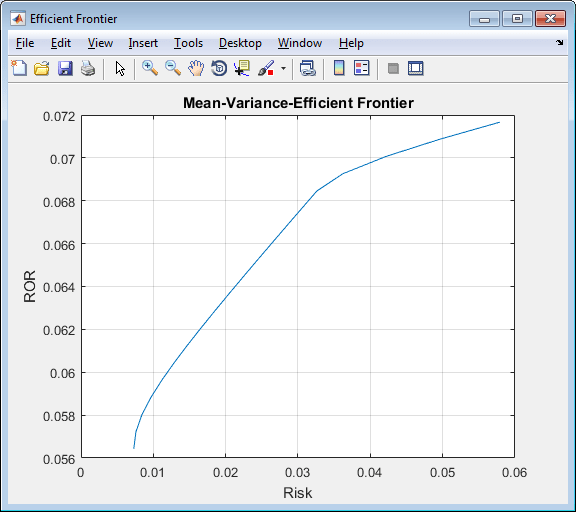This screenshot has height=512, width=576.
Task: Click the 0.05 x-axis tick label
Action: pos(442,472)
